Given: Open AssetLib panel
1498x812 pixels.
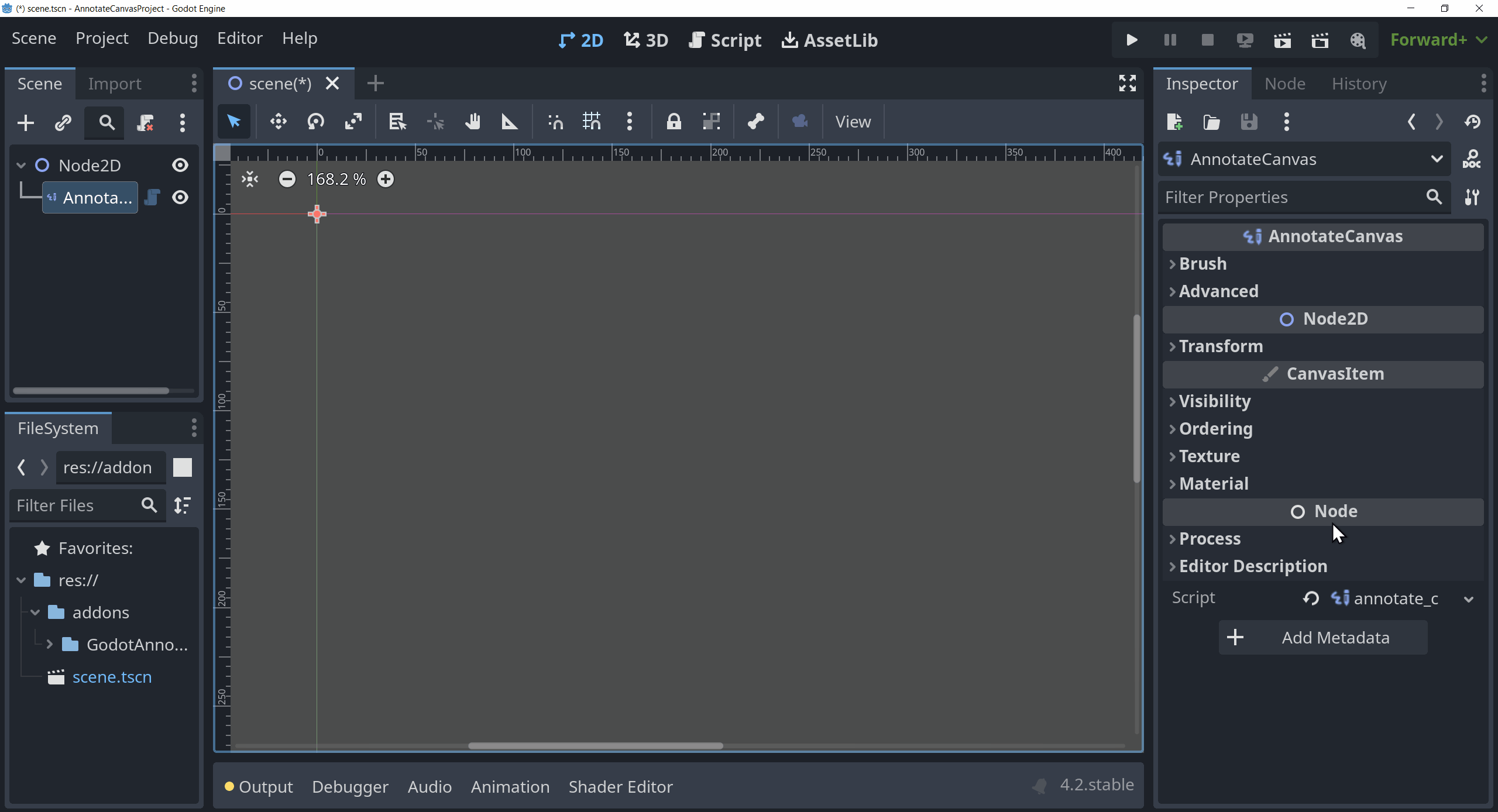Looking at the screenshot, I should point(830,40).
